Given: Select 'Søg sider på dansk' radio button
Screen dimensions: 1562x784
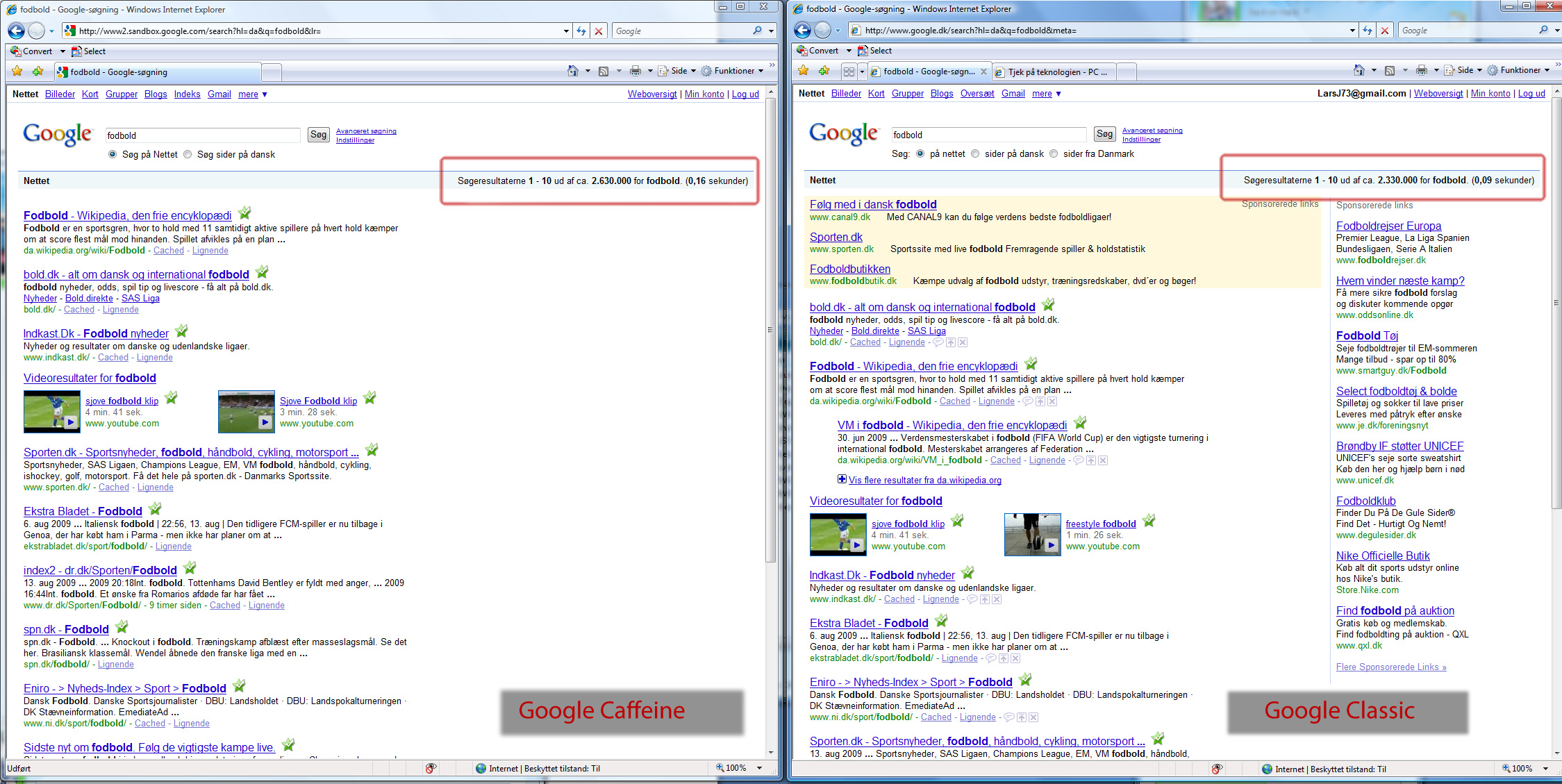Looking at the screenshot, I should tap(188, 155).
